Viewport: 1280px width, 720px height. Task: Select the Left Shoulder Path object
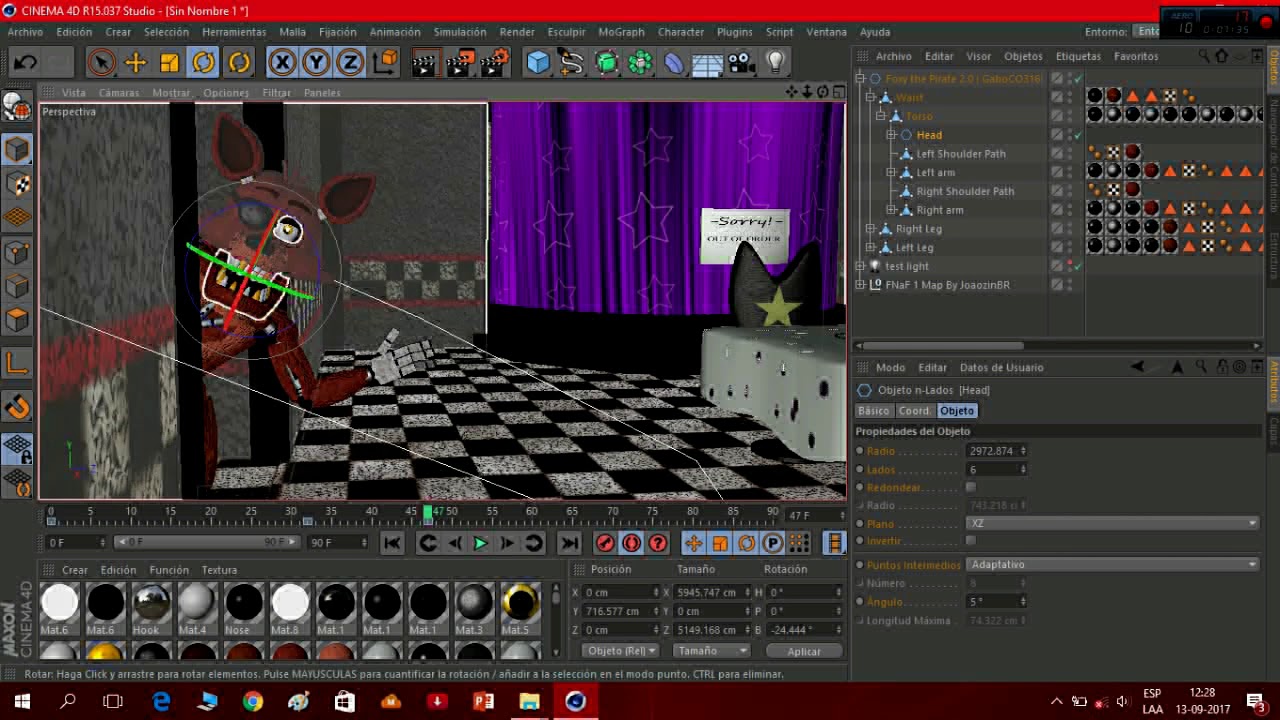point(961,154)
